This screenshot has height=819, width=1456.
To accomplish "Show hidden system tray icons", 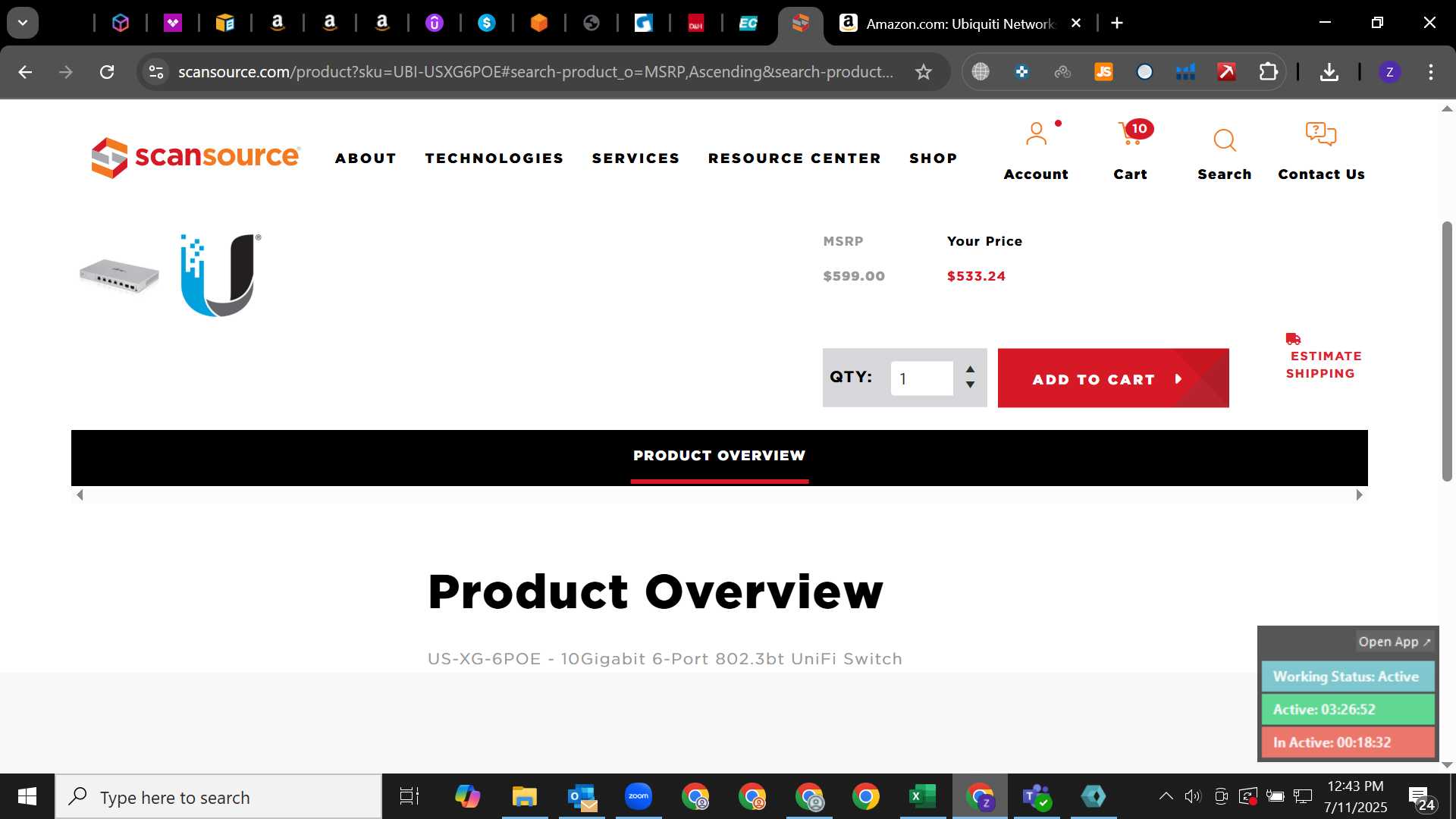I will click(1166, 796).
